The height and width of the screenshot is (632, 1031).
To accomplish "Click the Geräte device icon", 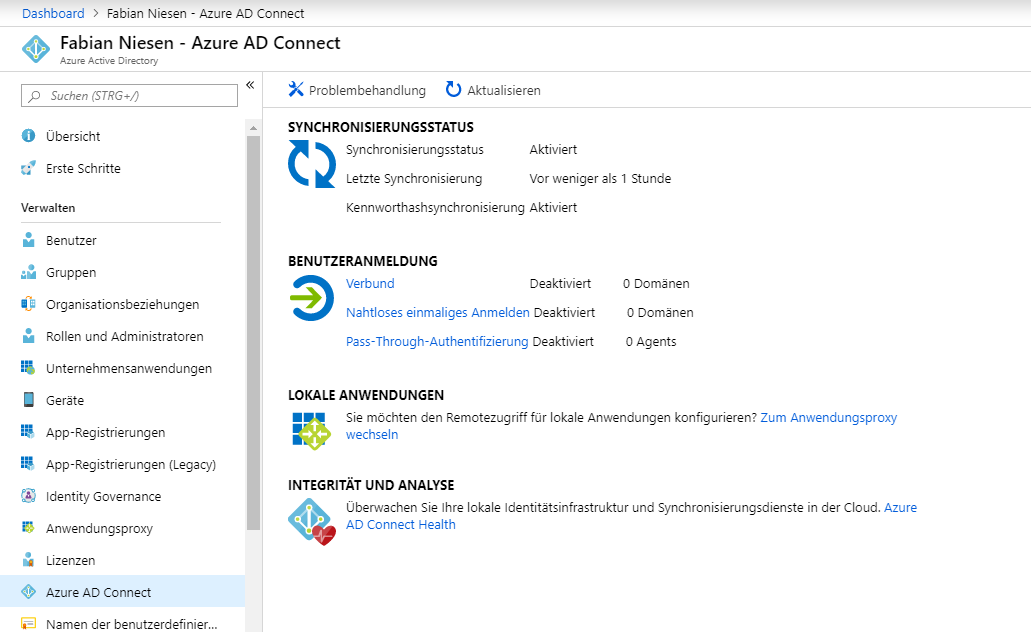I will [x=28, y=400].
